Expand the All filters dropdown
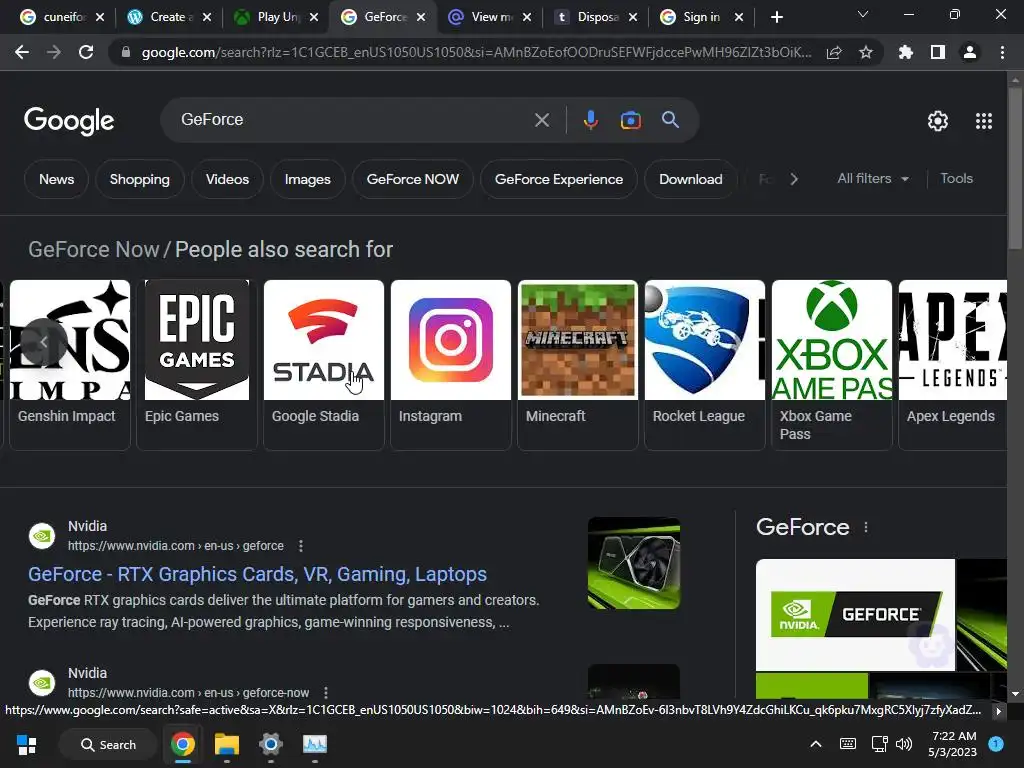The image size is (1024, 768). [873, 178]
